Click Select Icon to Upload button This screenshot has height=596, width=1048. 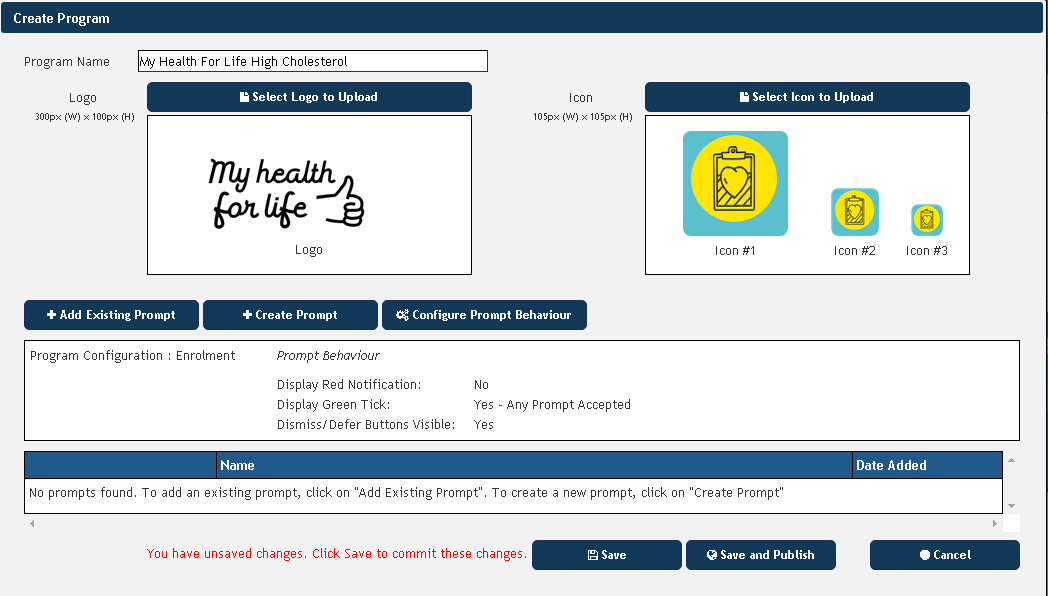807,97
